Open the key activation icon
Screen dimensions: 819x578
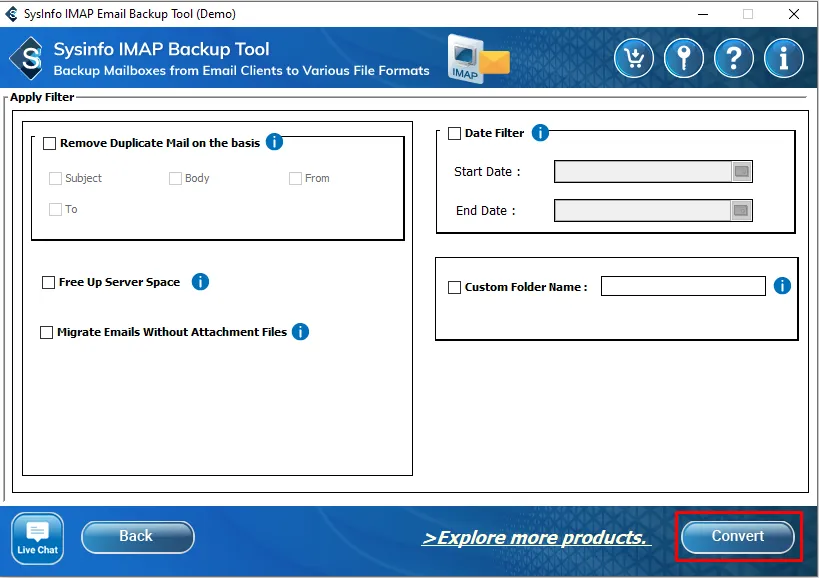coord(684,58)
